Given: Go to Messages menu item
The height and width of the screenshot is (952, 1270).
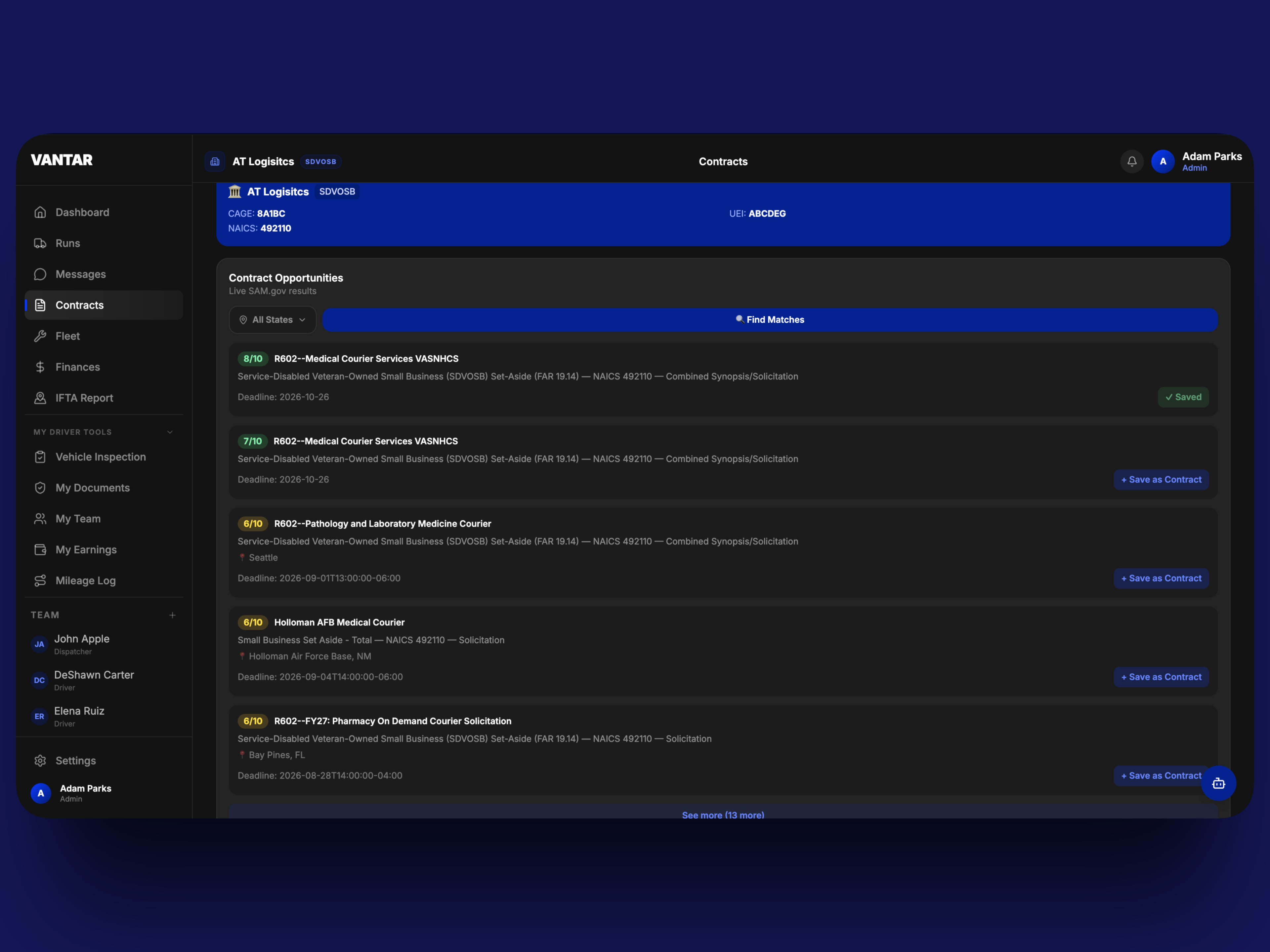Looking at the screenshot, I should 104,274.
